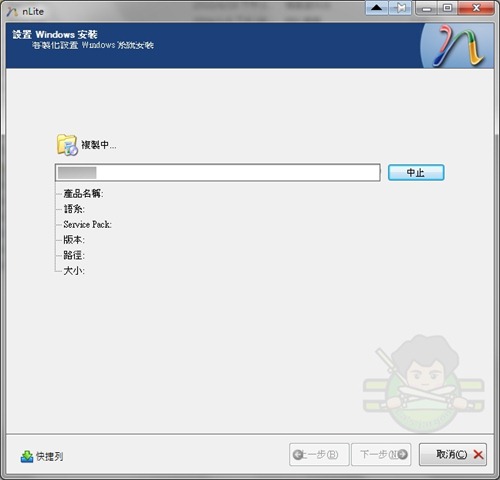The width and height of the screenshot is (500, 480).
Task: Open the 快捷列 tray label
Action: (50, 456)
